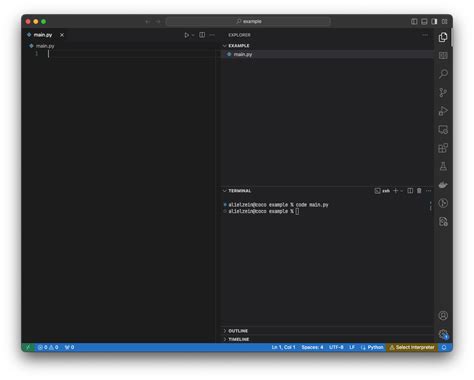Open the Explorer view in the activity bar
474x380 pixels.
point(443,37)
